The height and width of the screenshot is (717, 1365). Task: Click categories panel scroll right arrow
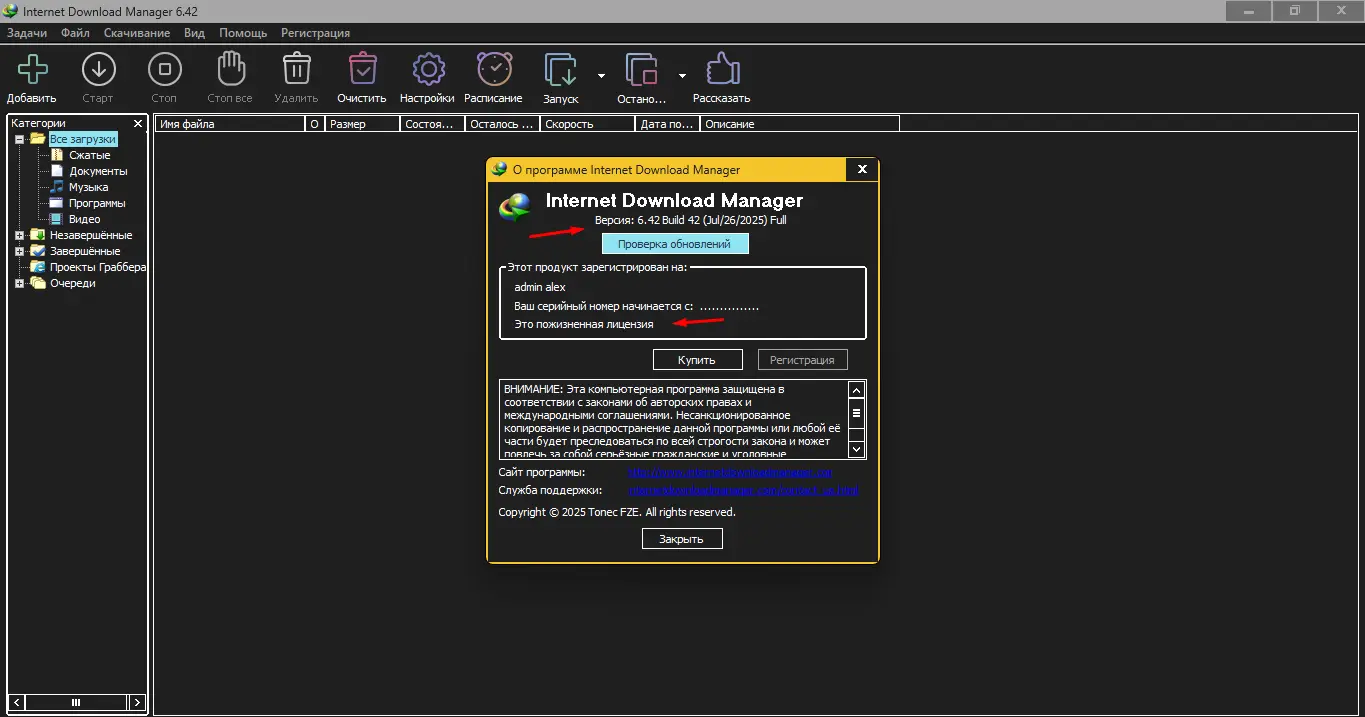pyautogui.click(x=138, y=702)
